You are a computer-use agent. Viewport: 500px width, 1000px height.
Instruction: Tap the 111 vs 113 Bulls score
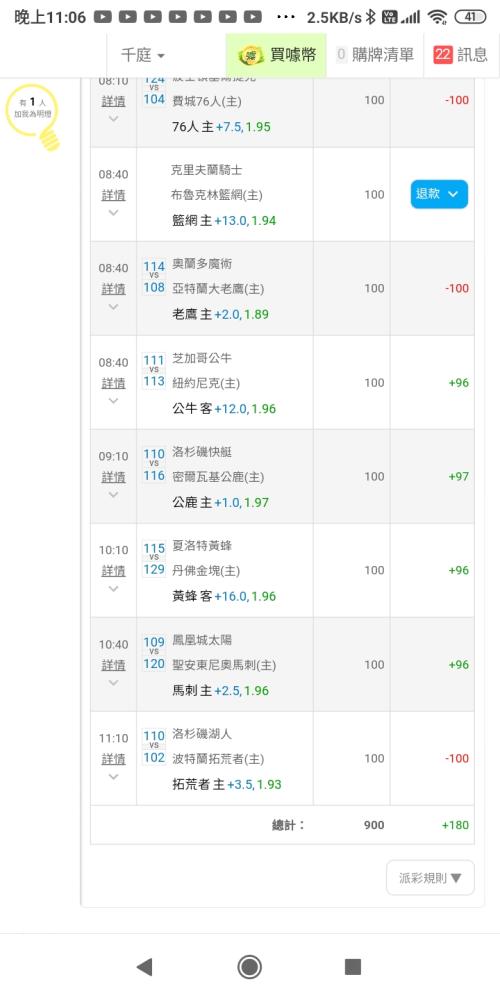click(154, 371)
